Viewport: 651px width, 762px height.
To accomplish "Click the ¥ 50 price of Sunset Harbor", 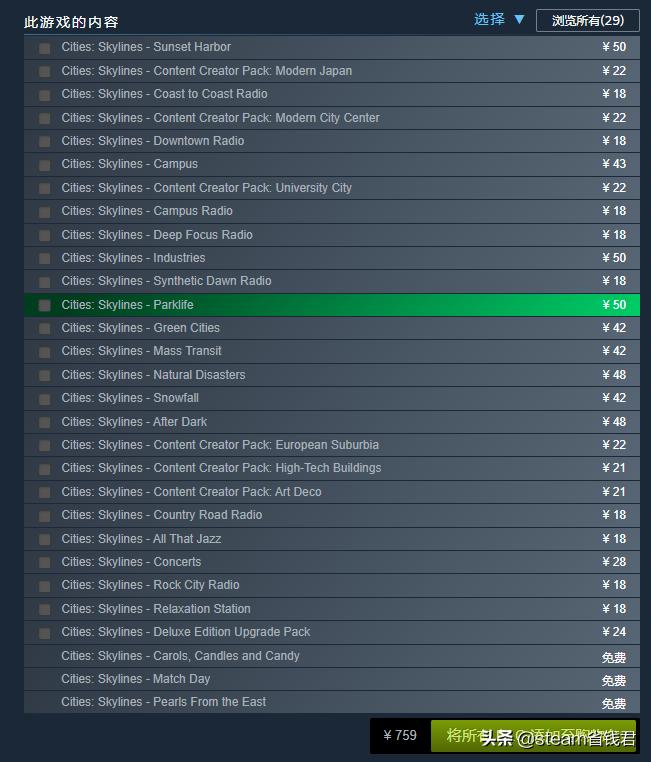I will coord(614,47).
